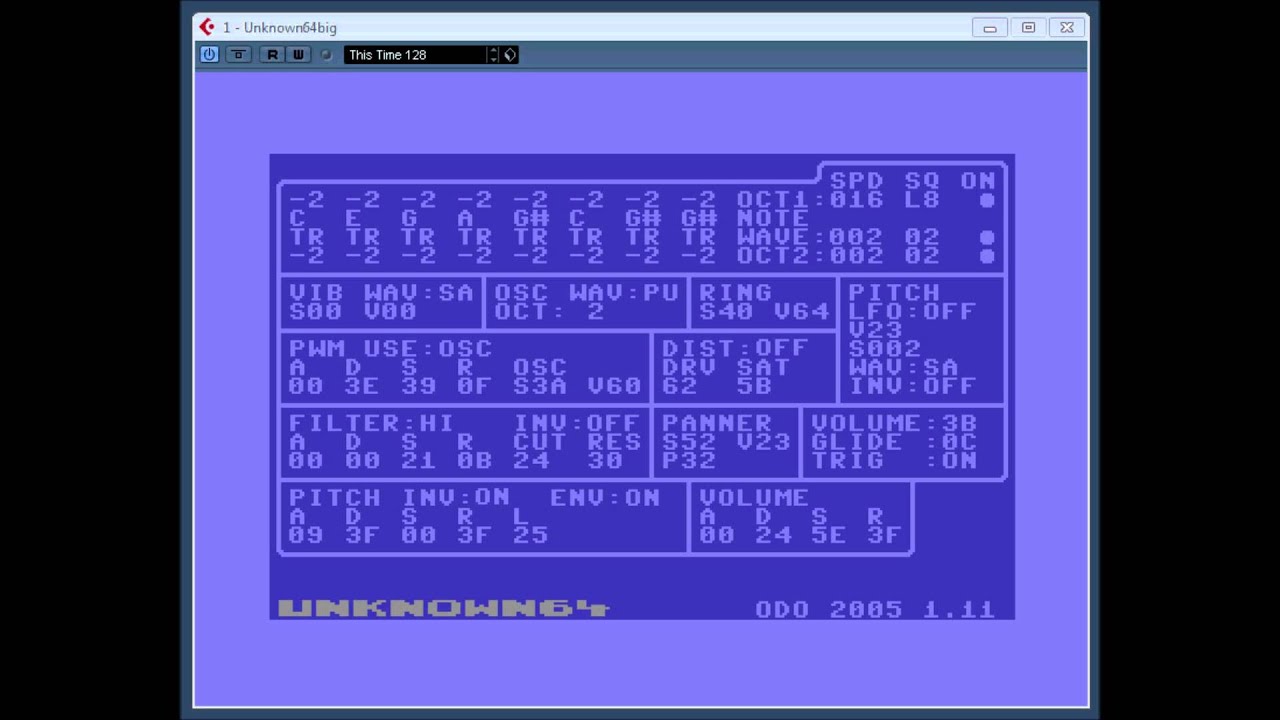Change VIB WAV:SA waveform

coord(418,293)
